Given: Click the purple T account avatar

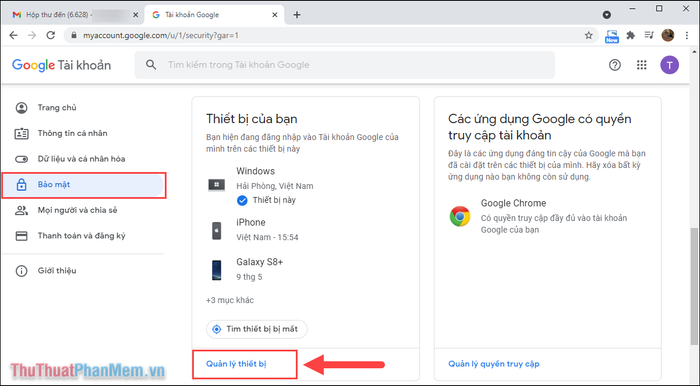Looking at the screenshot, I should click(x=669, y=65).
